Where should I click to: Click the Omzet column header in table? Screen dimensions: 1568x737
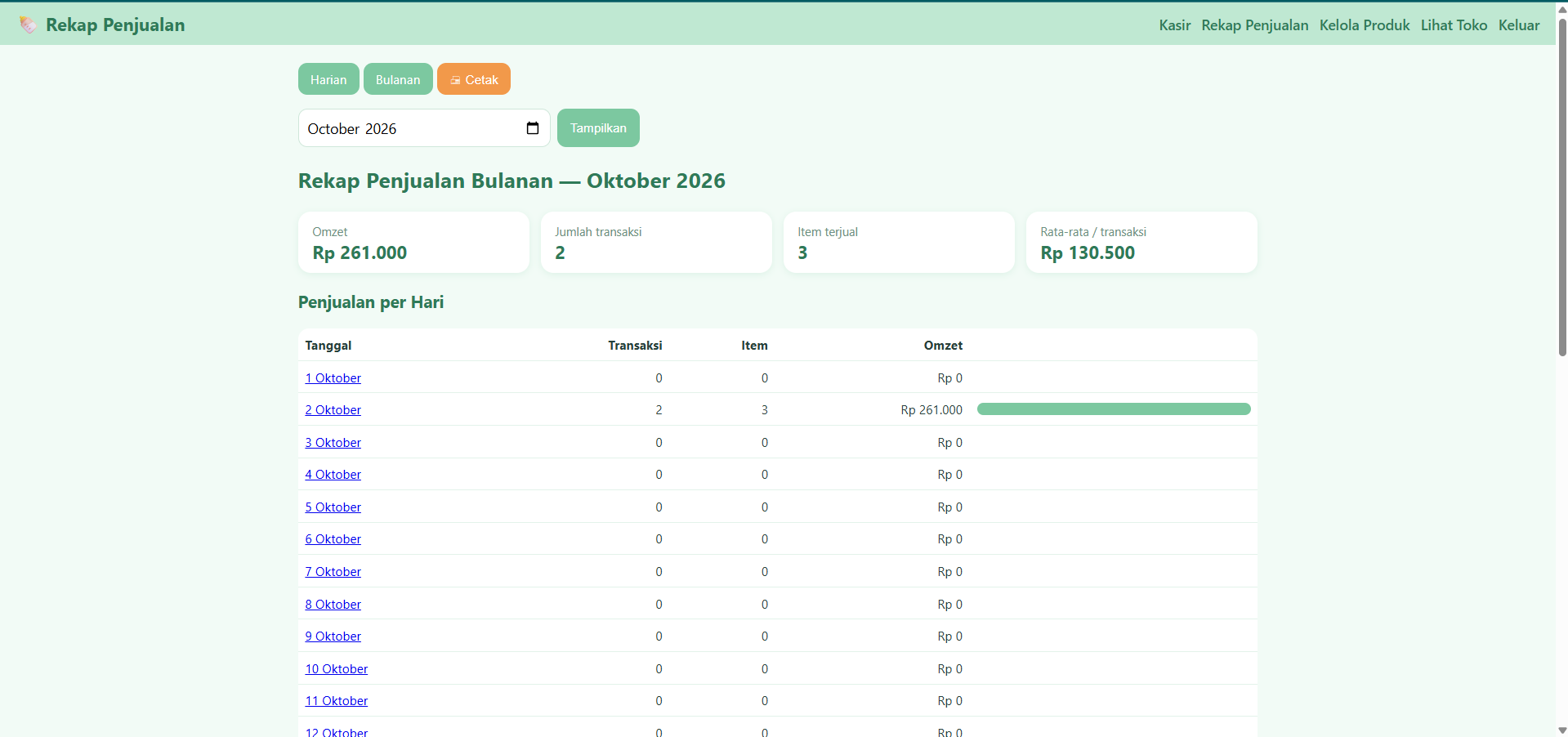pyautogui.click(x=943, y=346)
